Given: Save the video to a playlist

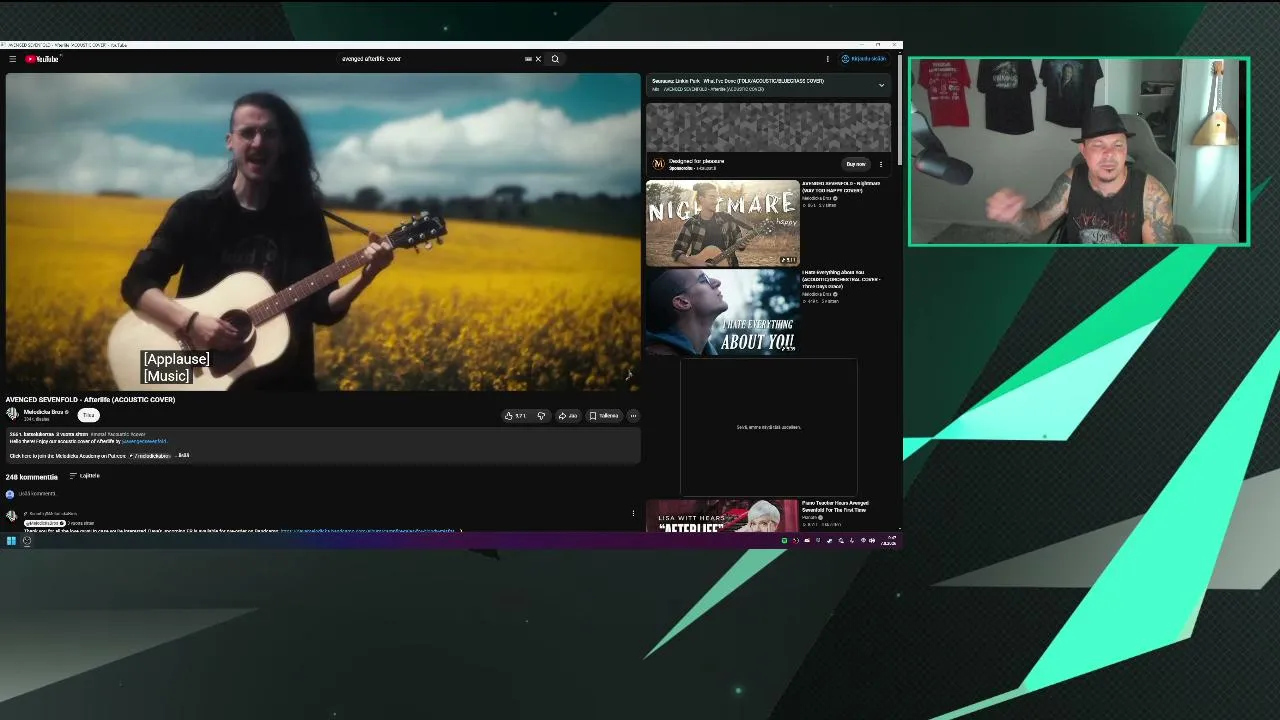Looking at the screenshot, I should click(604, 416).
